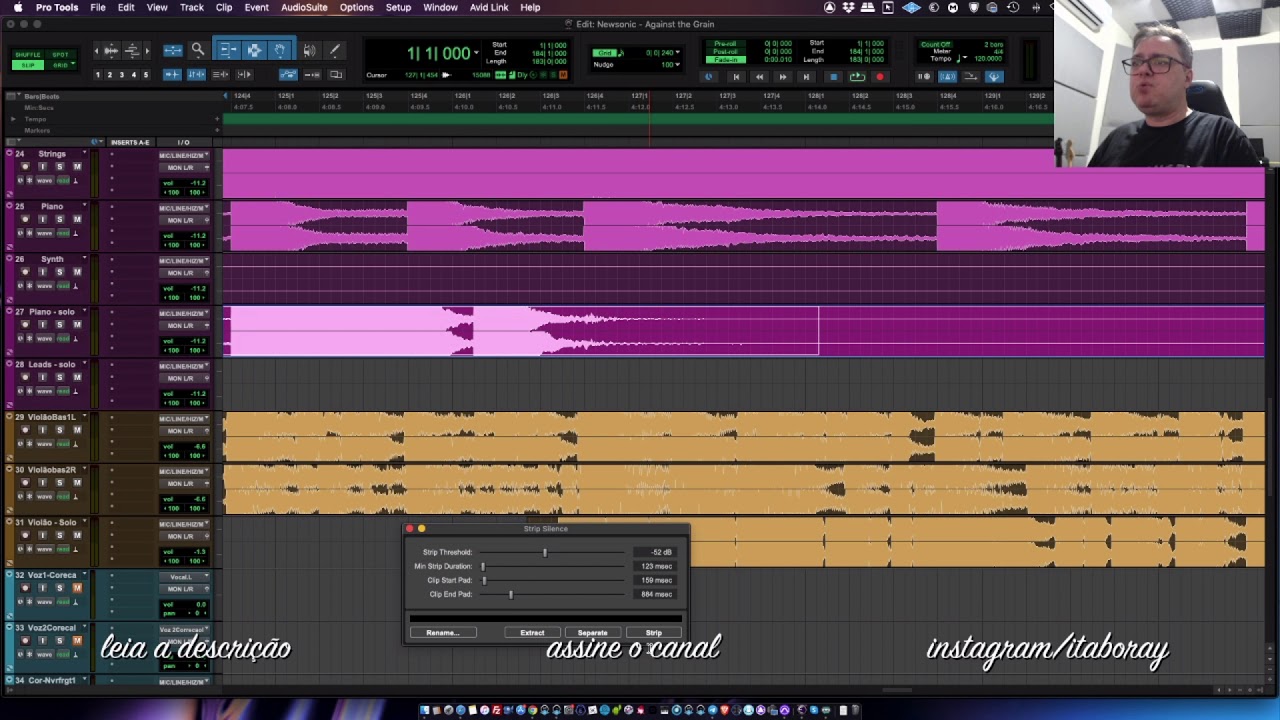Click the Rewind transport button

(x=759, y=76)
